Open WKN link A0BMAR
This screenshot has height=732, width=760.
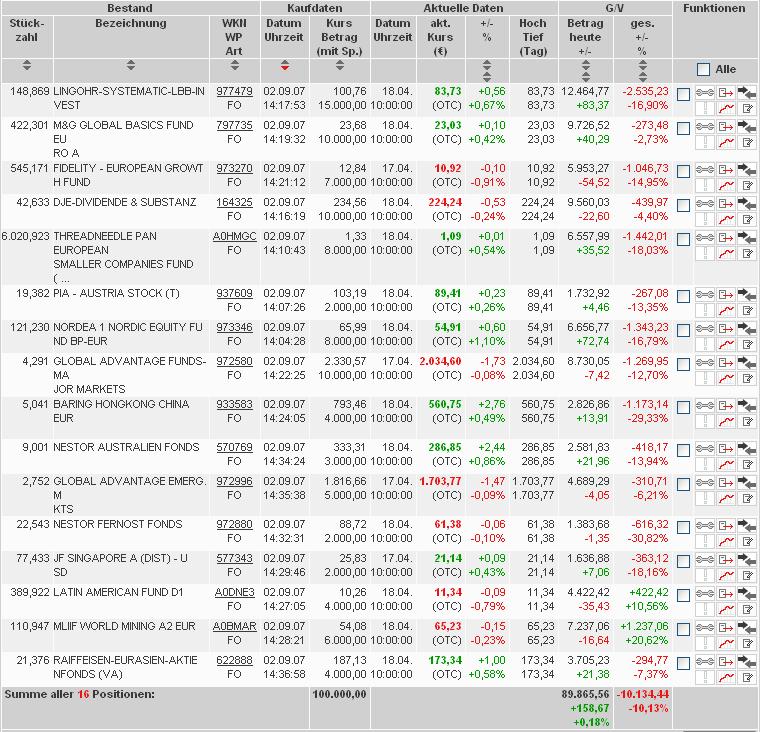pos(235,626)
